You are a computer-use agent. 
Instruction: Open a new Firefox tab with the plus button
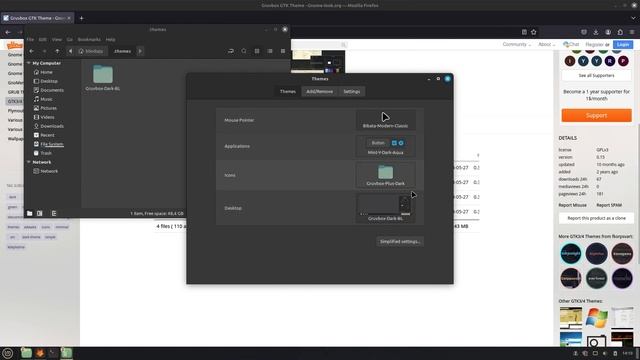pos(82,18)
